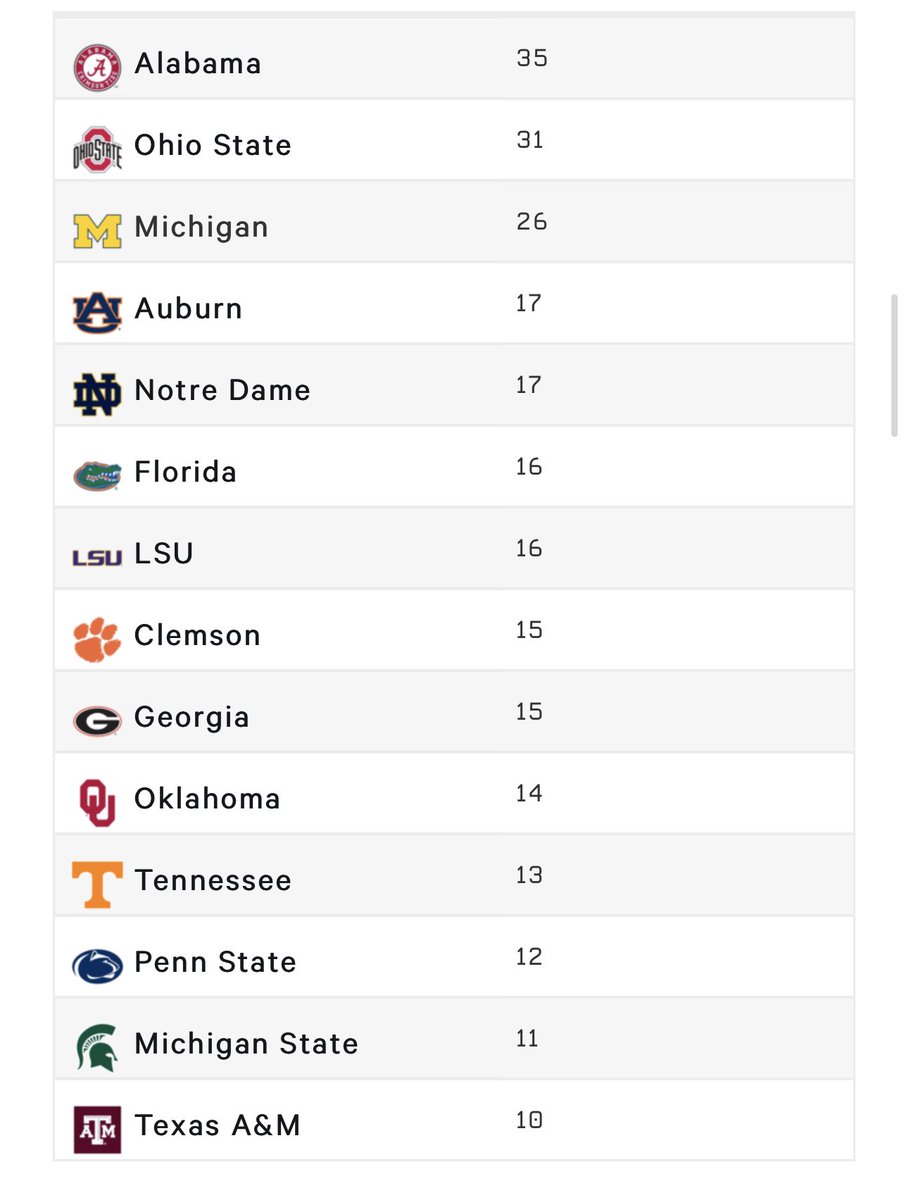Click the Ohio State value 31
This screenshot has width=904, height=1200.
click(x=530, y=140)
